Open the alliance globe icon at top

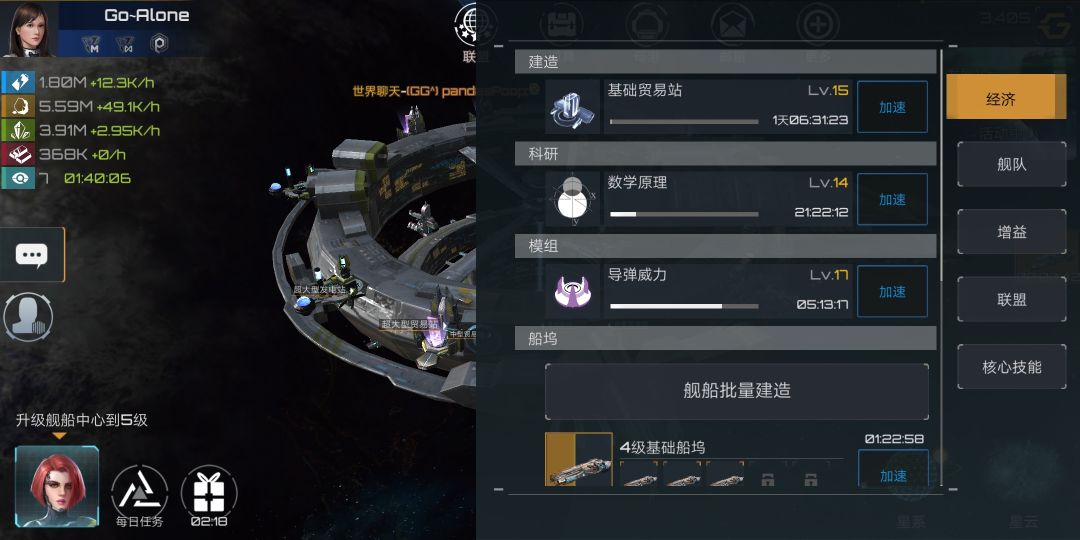[470, 23]
